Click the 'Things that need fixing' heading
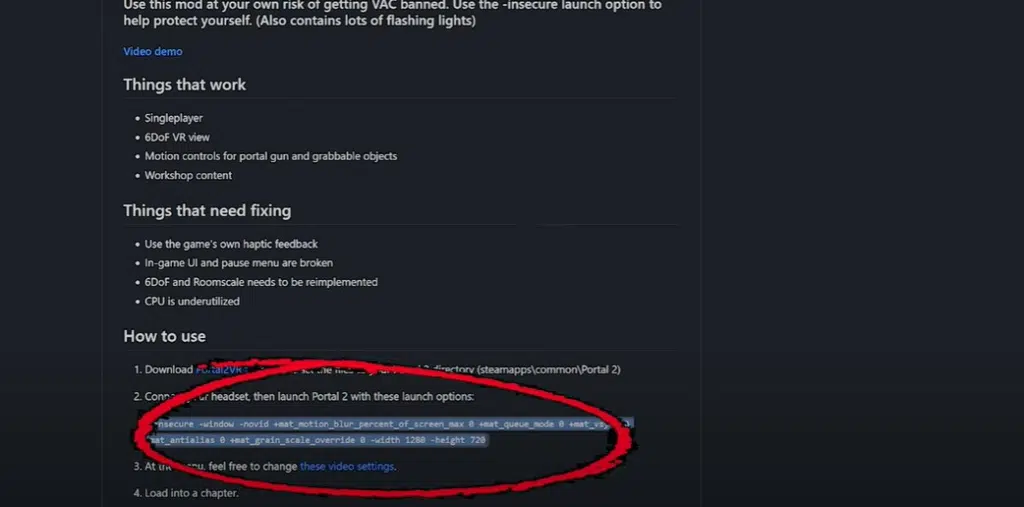The width and height of the screenshot is (1024, 507). (207, 210)
